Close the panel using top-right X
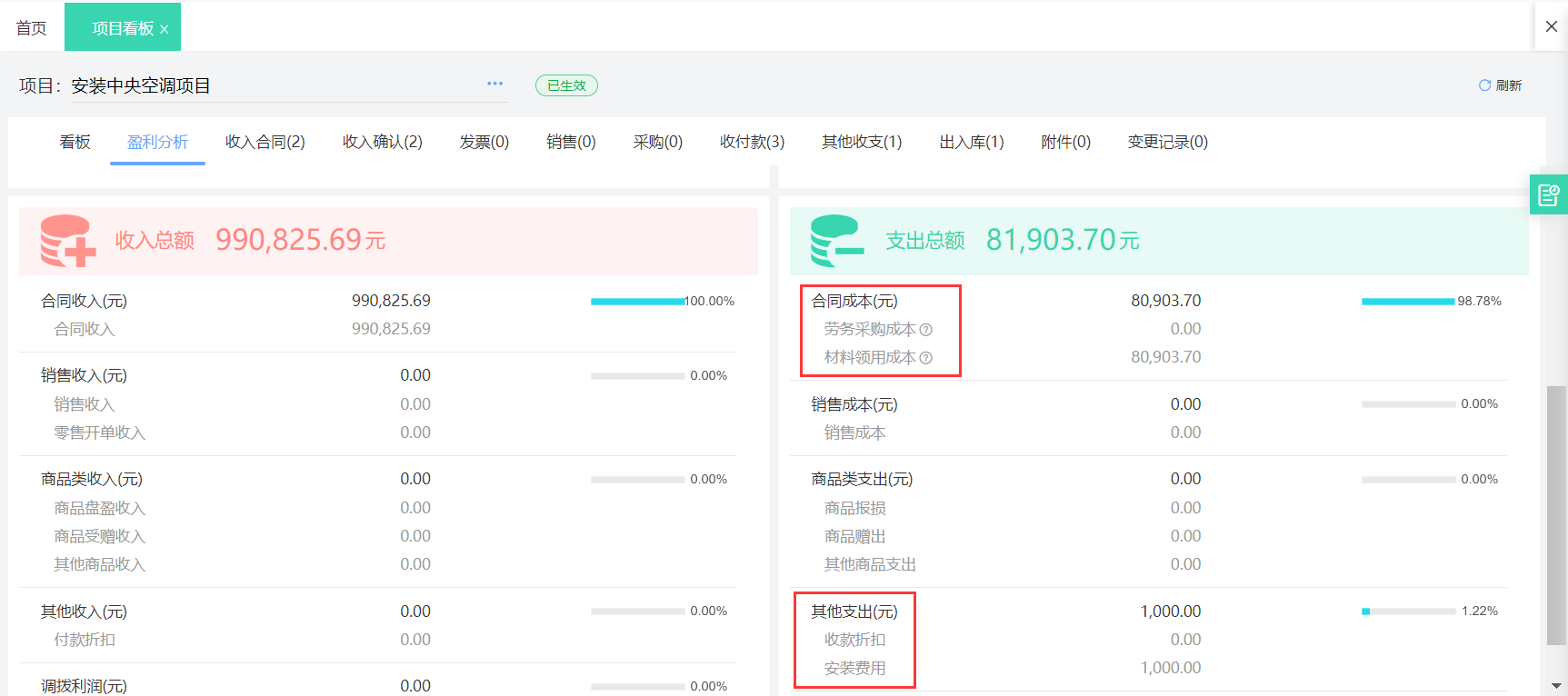 click(x=1552, y=26)
